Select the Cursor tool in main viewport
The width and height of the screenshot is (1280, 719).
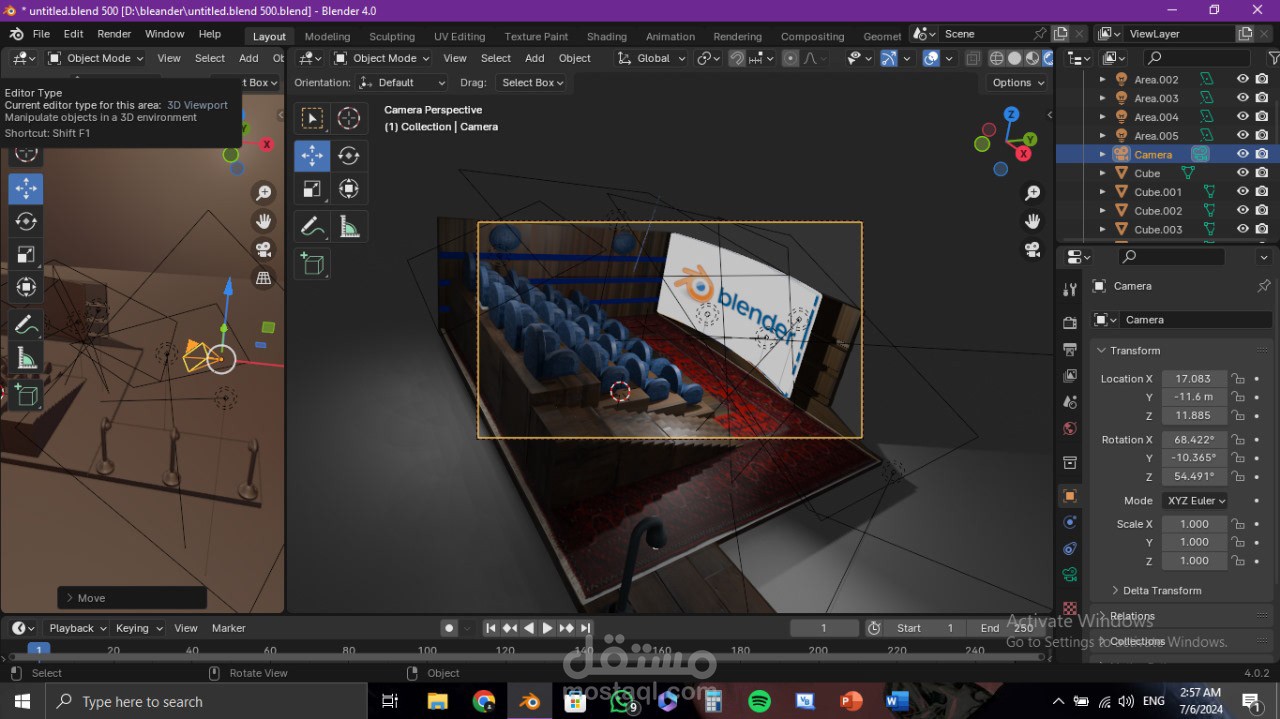(x=348, y=118)
